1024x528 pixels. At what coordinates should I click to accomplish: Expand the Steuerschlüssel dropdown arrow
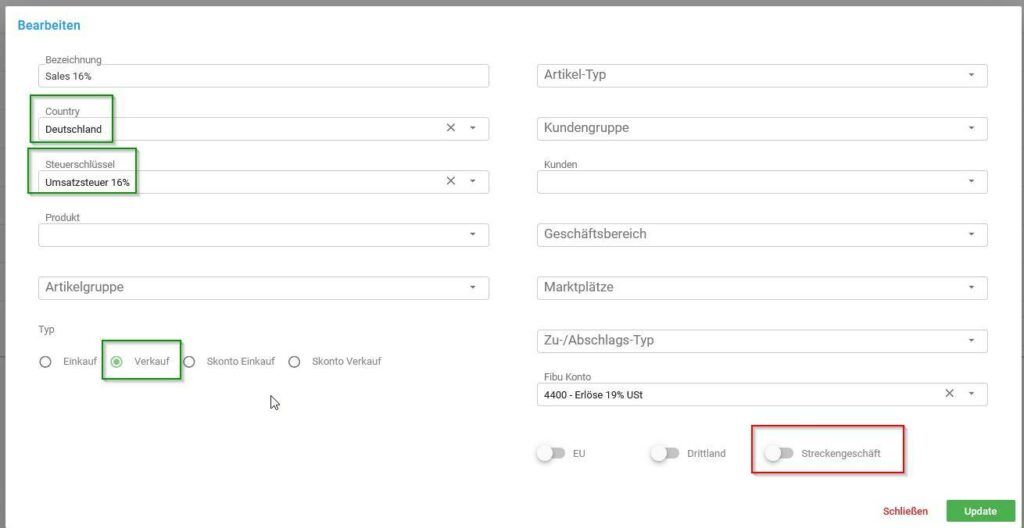[x=473, y=181]
